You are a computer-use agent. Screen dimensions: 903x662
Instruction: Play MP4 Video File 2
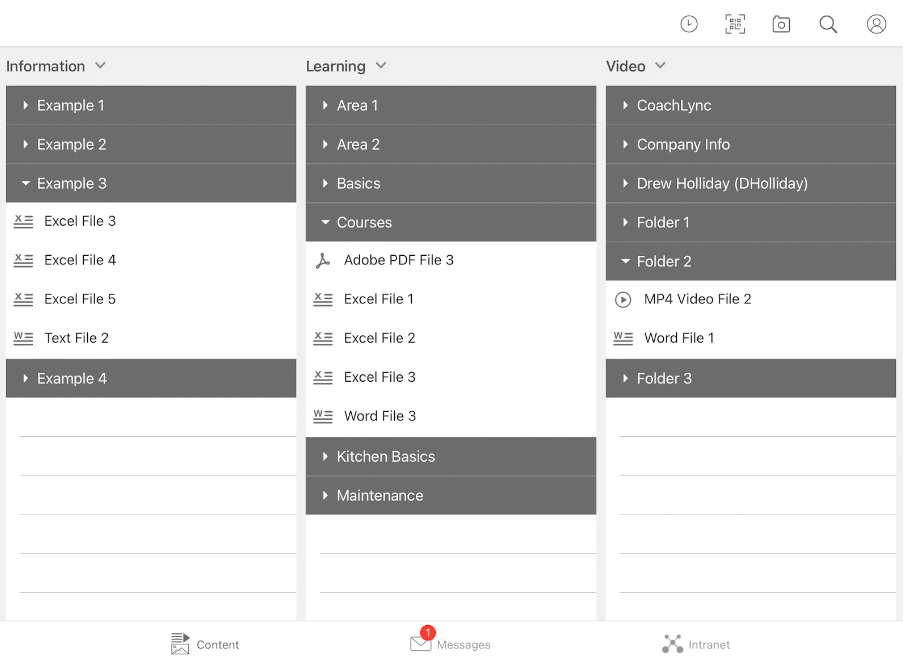[751, 299]
